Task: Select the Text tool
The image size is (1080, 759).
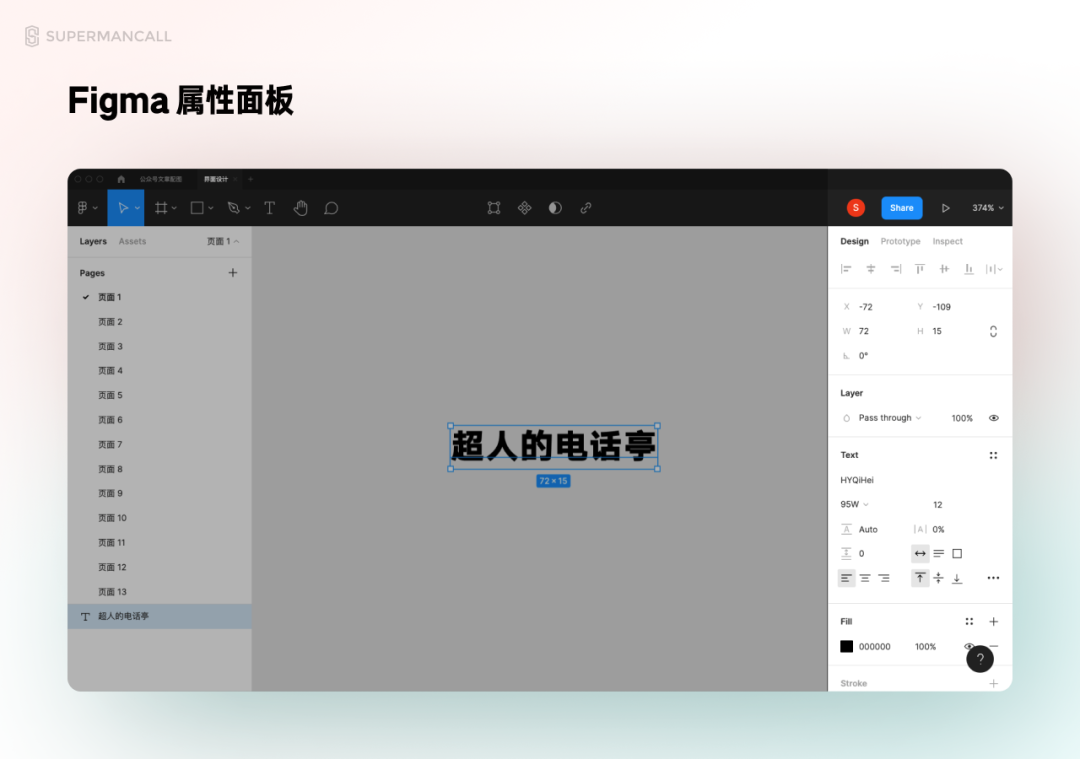Action: [x=269, y=207]
